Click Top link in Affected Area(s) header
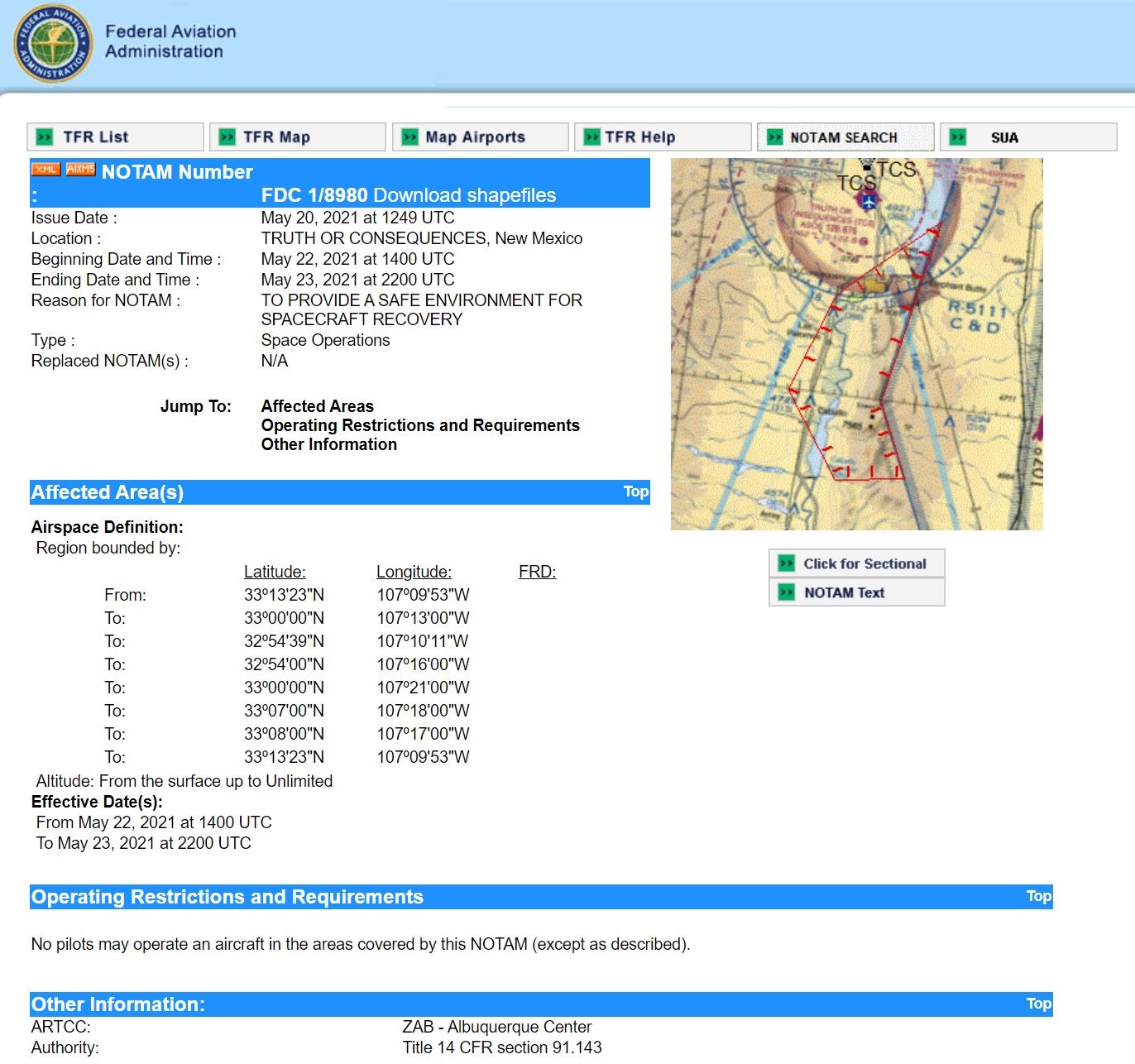The image size is (1135, 1064). pos(636,491)
